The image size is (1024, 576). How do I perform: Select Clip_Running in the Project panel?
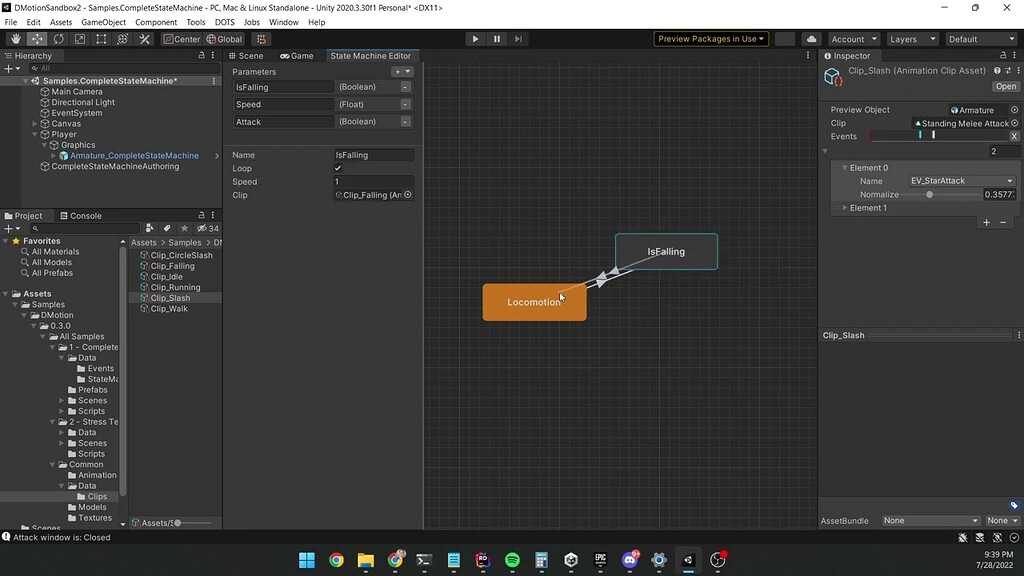[x=176, y=287]
